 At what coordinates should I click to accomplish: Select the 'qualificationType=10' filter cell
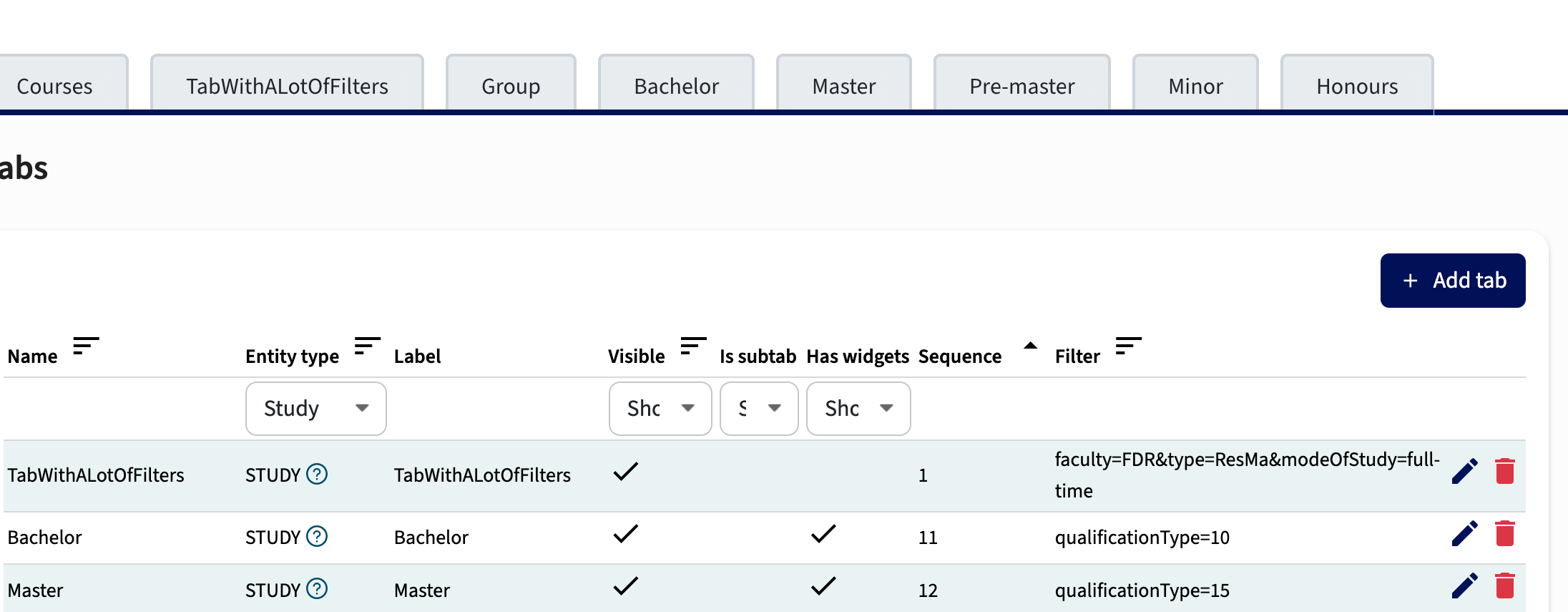[x=1142, y=538]
